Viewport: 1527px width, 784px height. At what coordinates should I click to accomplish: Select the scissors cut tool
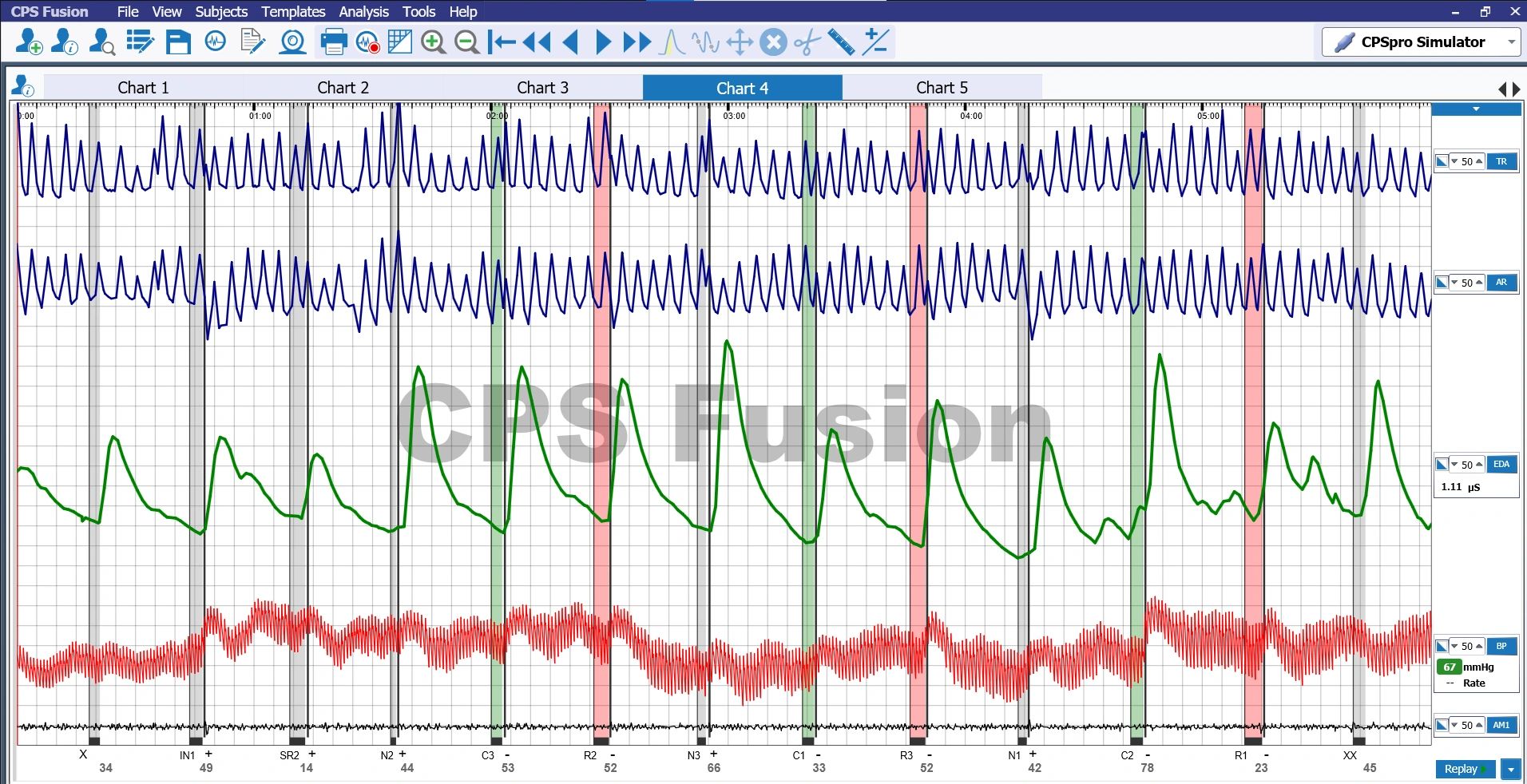click(807, 42)
